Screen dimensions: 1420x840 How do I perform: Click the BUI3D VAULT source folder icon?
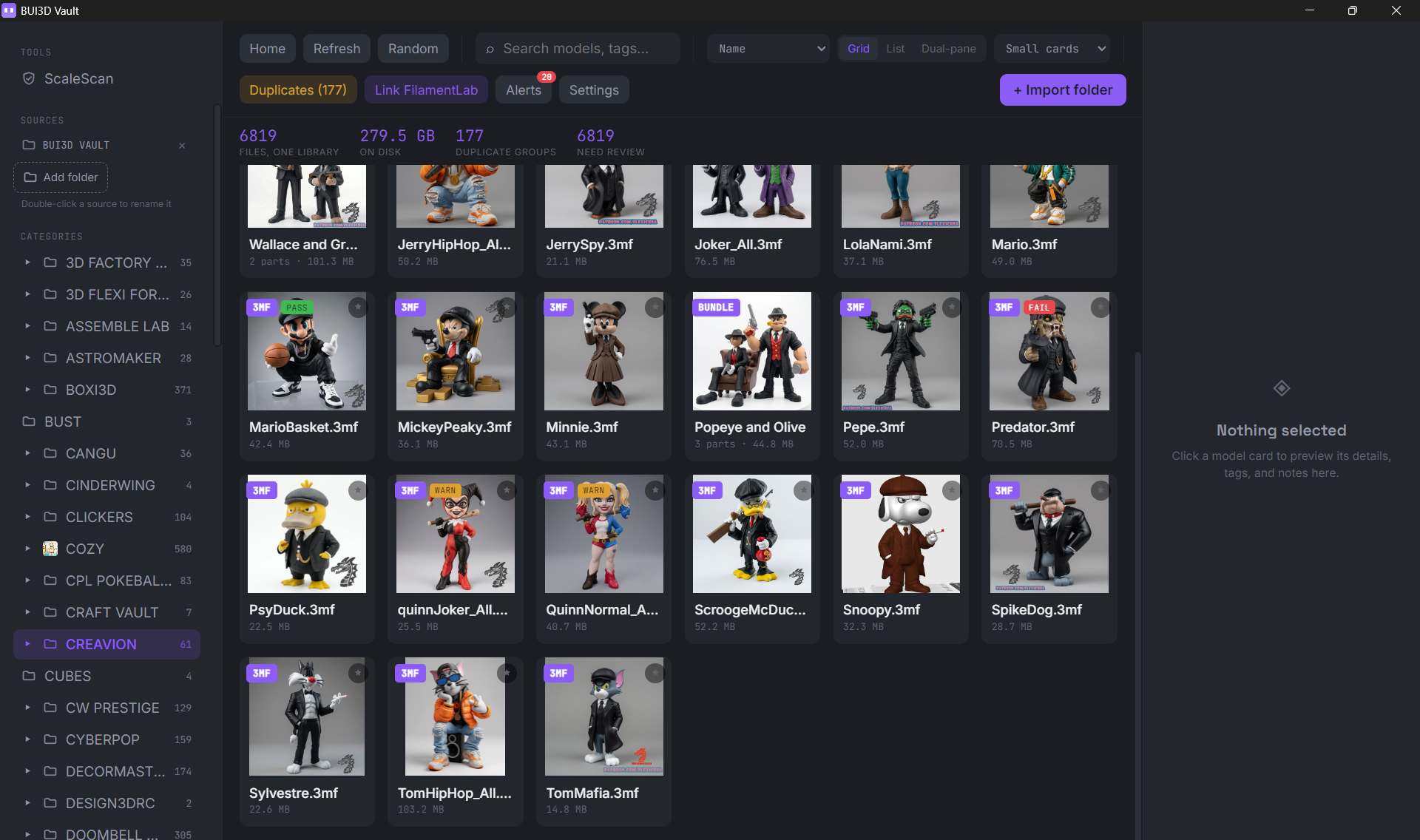29,145
